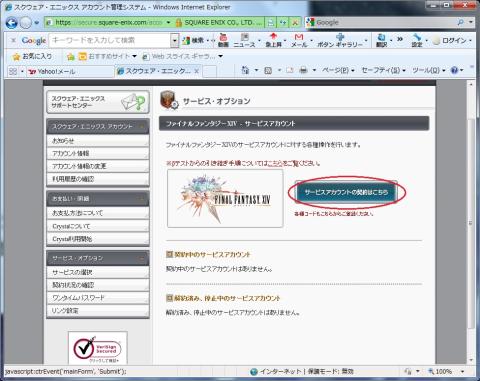Expand the Google Toolbar overflow chevron
The width and height of the screenshot is (480, 381).
click(400, 40)
